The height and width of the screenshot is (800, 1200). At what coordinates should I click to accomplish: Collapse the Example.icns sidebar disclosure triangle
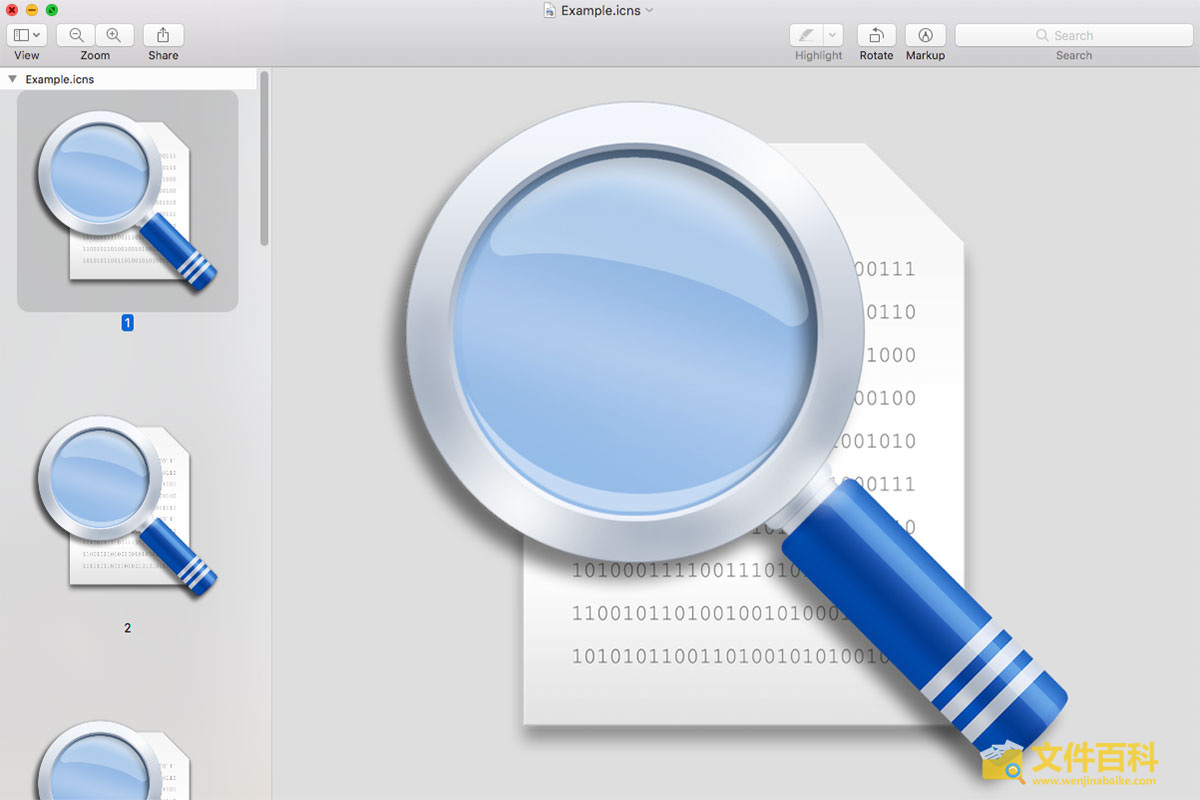click(x=12, y=79)
